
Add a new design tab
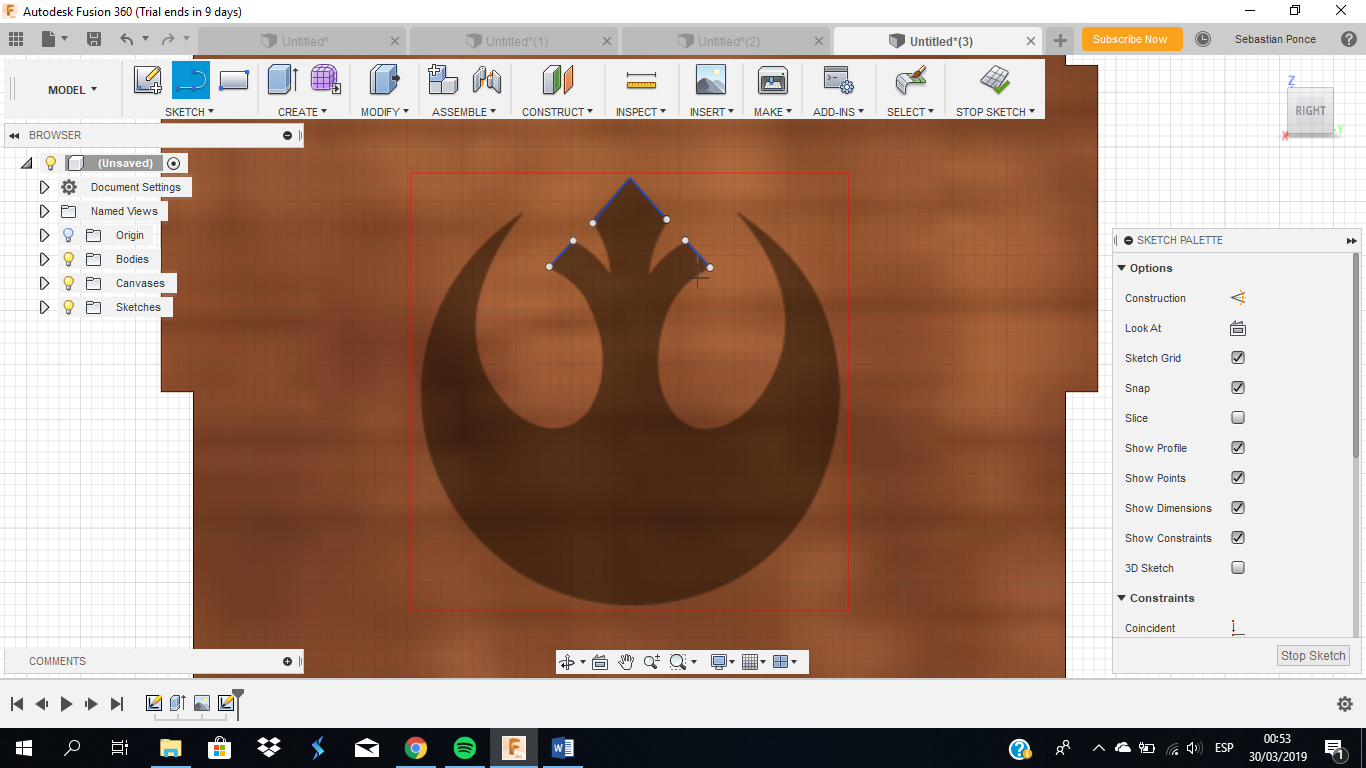click(x=1061, y=41)
